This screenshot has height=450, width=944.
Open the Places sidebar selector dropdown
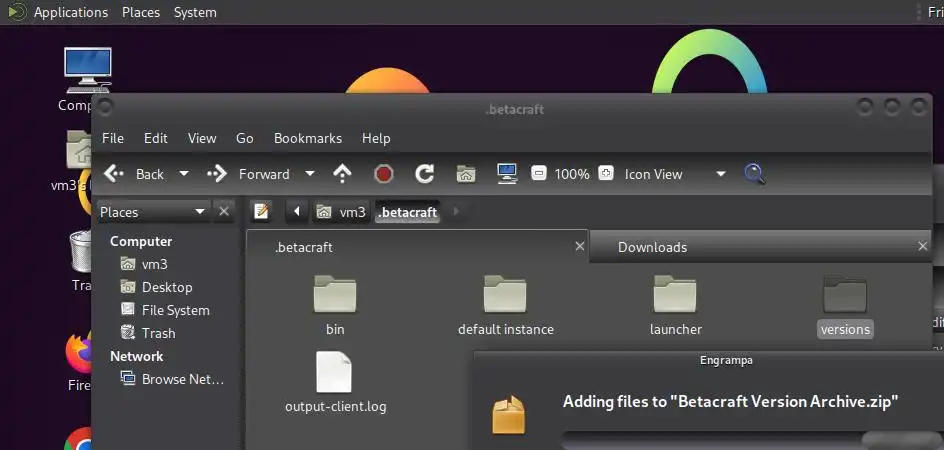click(154, 211)
